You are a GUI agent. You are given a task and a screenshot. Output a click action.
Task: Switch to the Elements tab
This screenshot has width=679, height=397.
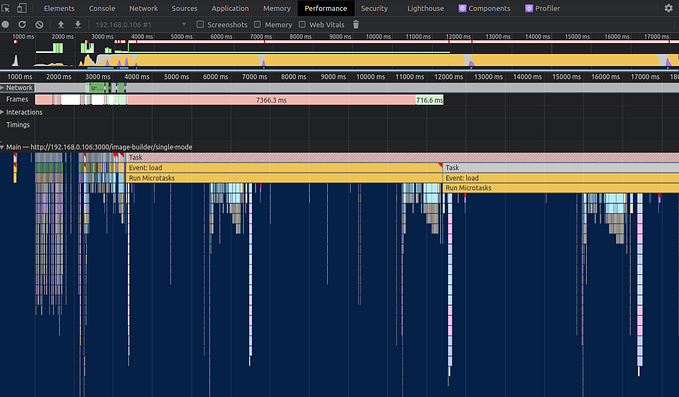pyautogui.click(x=59, y=8)
